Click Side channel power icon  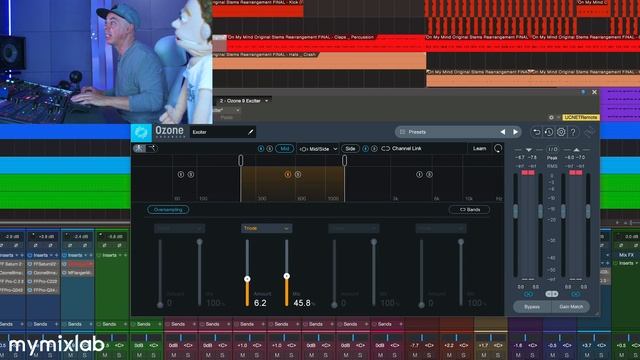coord(365,149)
